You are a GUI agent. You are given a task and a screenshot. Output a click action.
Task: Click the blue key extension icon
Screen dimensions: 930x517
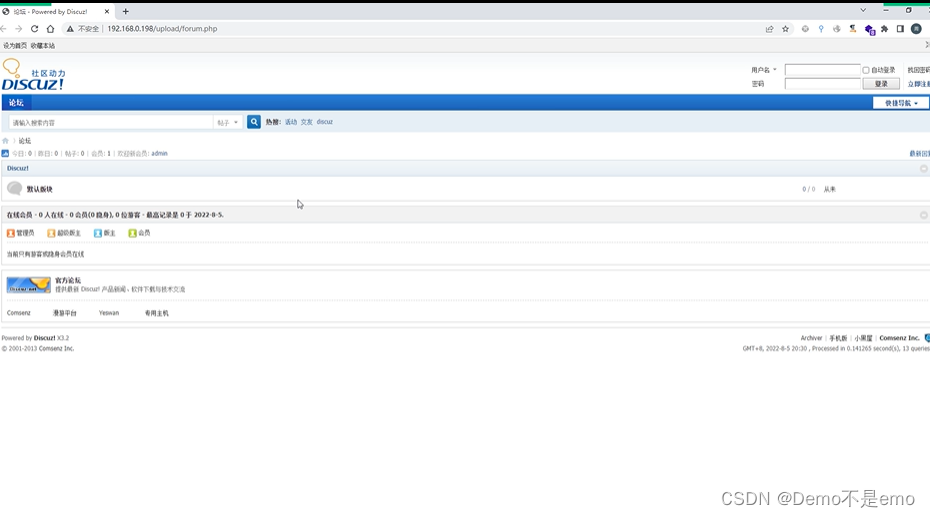(x=821, y=28)
